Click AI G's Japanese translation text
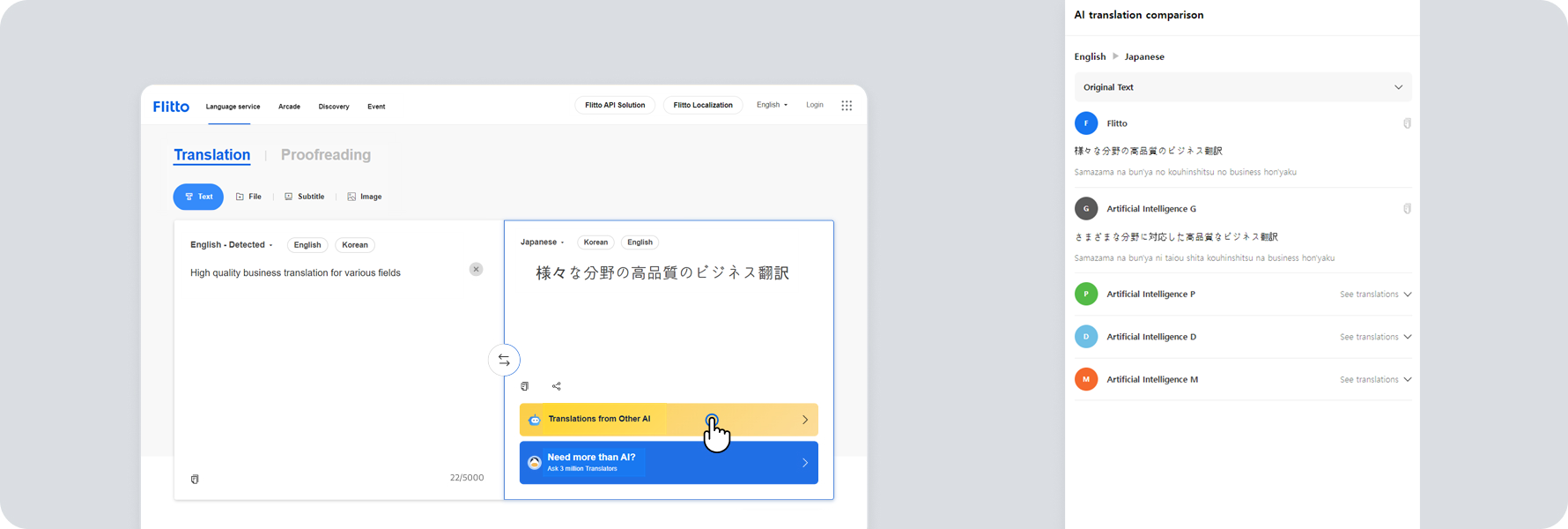 click(x=1176, y=236)
